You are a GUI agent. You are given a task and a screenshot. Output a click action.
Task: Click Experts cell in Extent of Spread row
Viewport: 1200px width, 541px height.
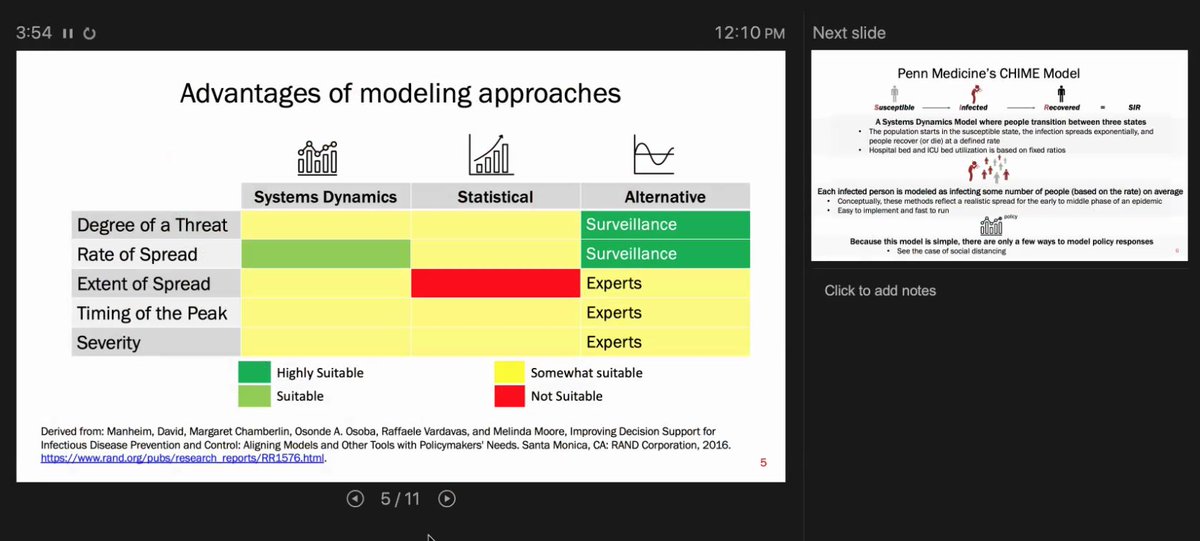pyautogui.click(x=665, y=283)
